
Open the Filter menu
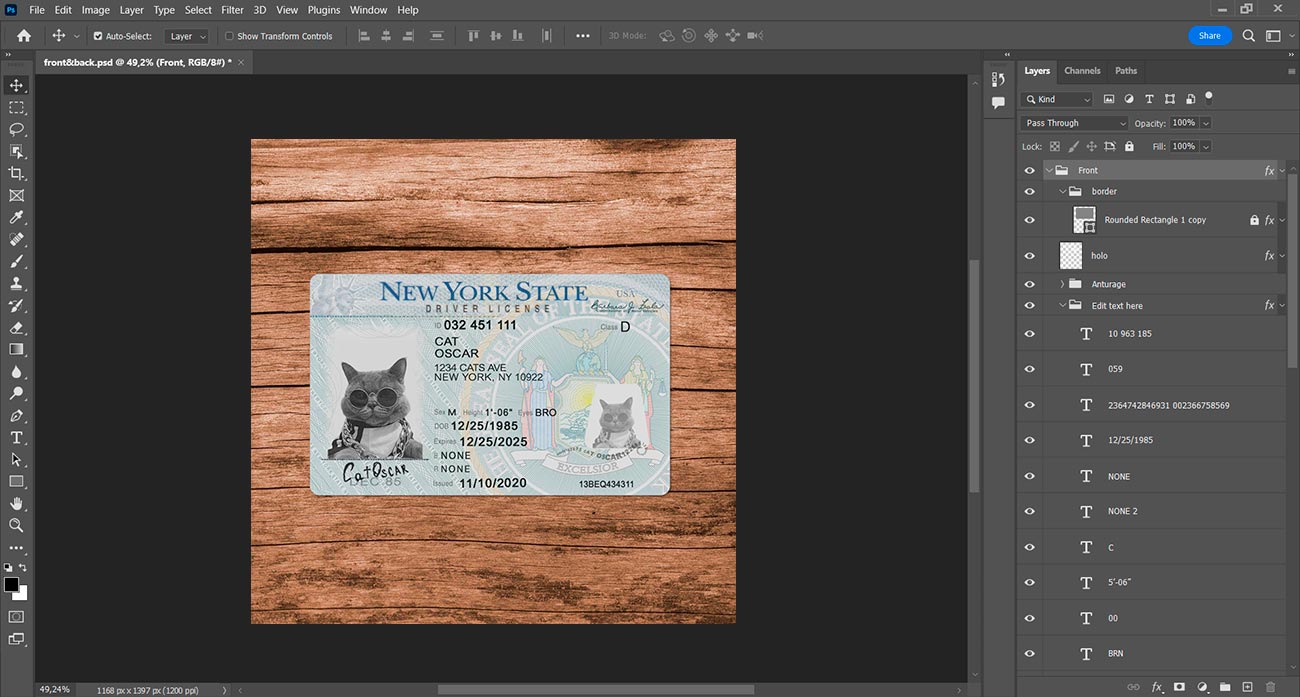click(232, 10)
